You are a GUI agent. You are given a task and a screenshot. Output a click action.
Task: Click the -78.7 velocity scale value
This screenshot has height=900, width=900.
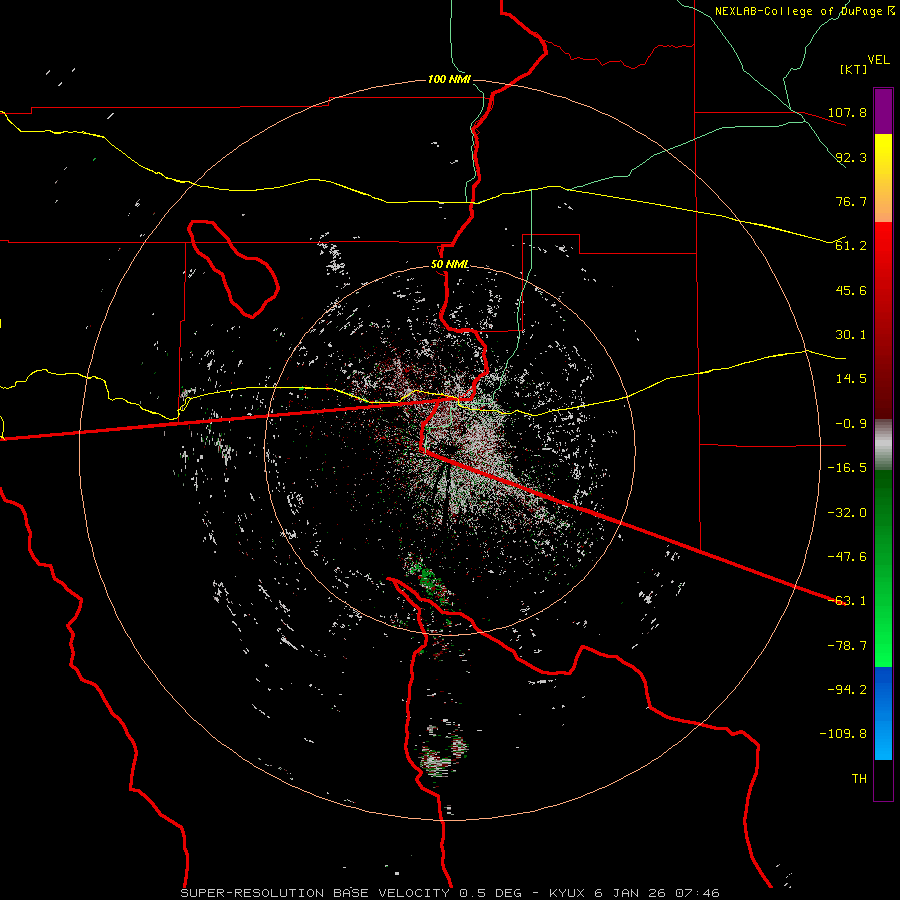pyautogui.click(x=847, y=646)
